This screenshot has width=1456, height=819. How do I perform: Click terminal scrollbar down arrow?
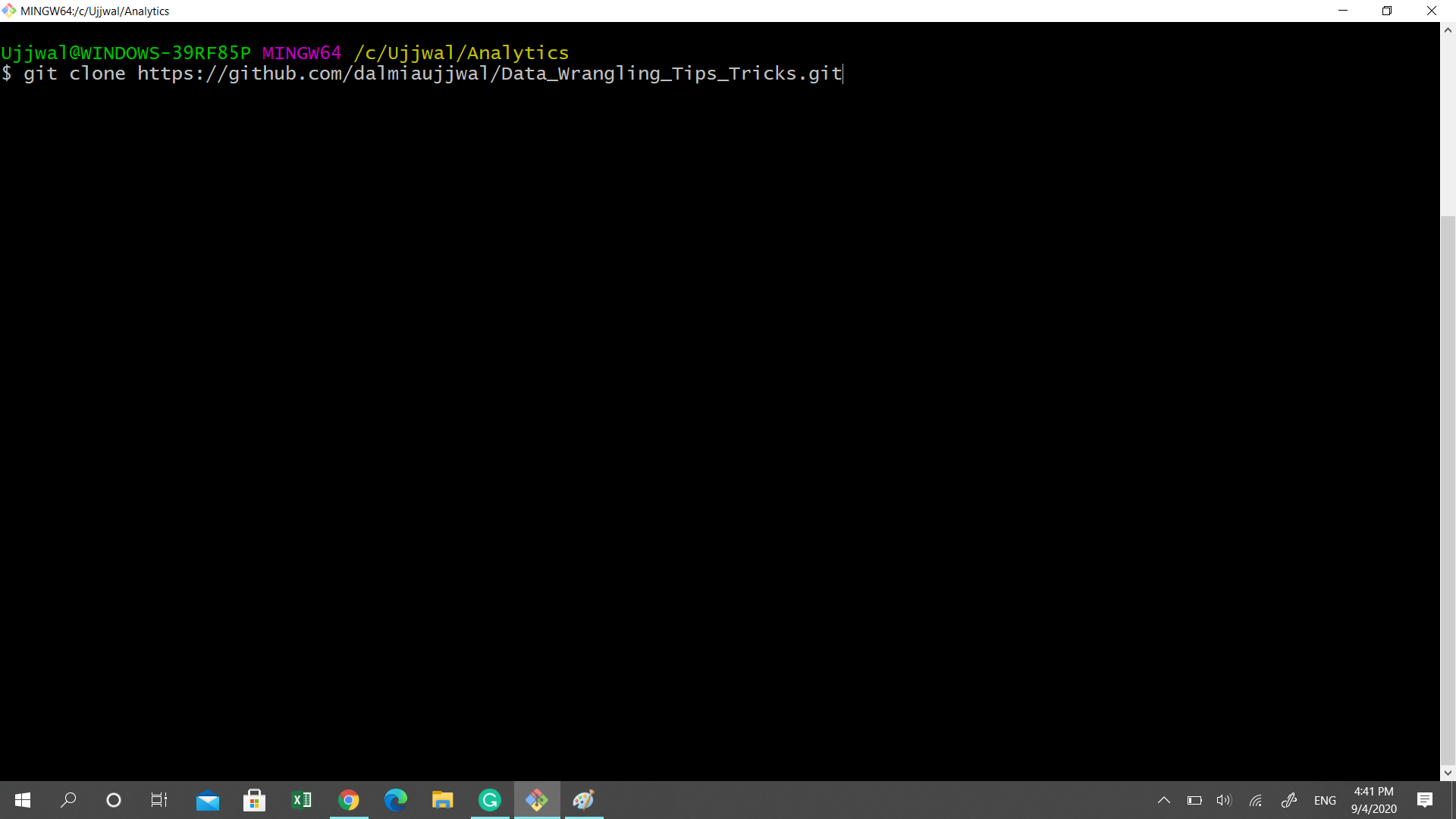point(1448,773)
